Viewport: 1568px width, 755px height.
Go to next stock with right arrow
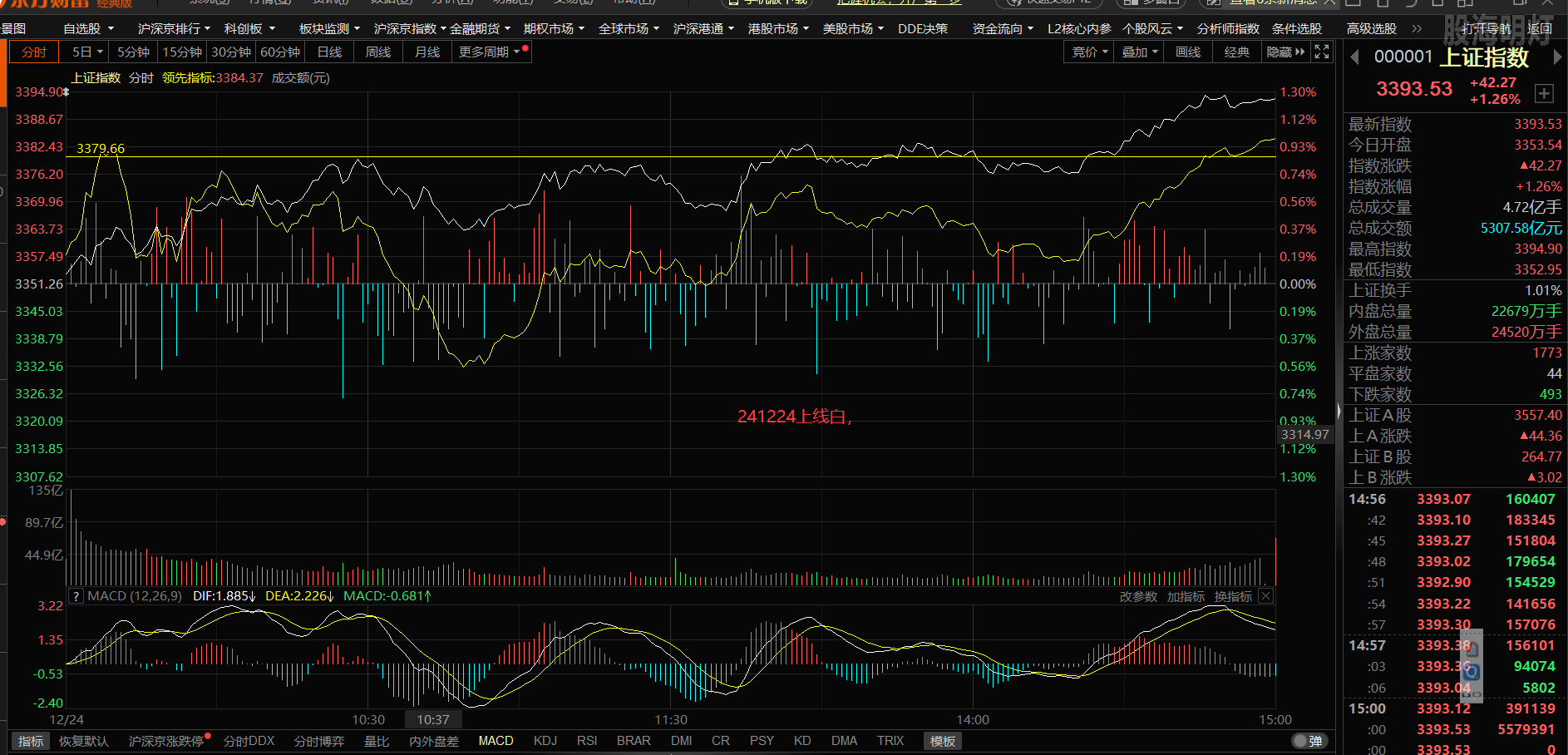tap(1557, 57)
